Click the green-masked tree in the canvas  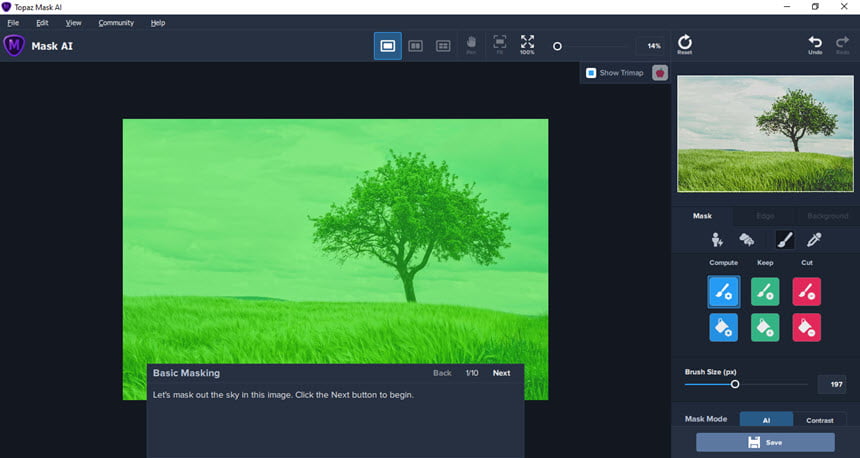click(410, 225)
